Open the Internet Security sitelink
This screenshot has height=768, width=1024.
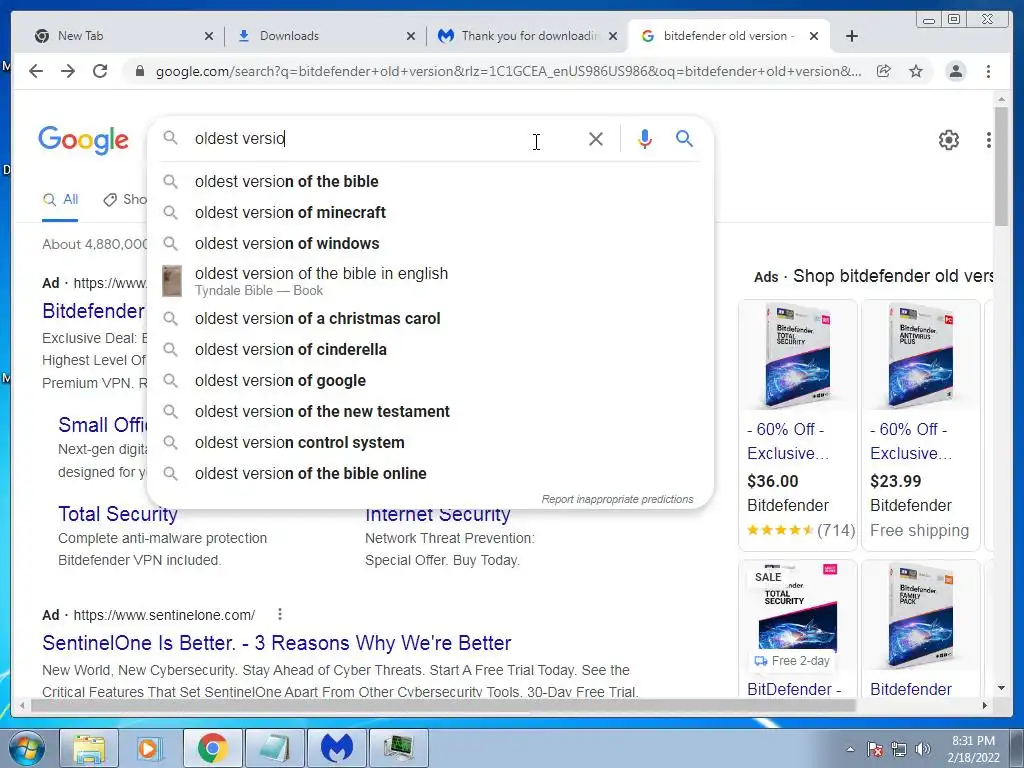[438, 515]
